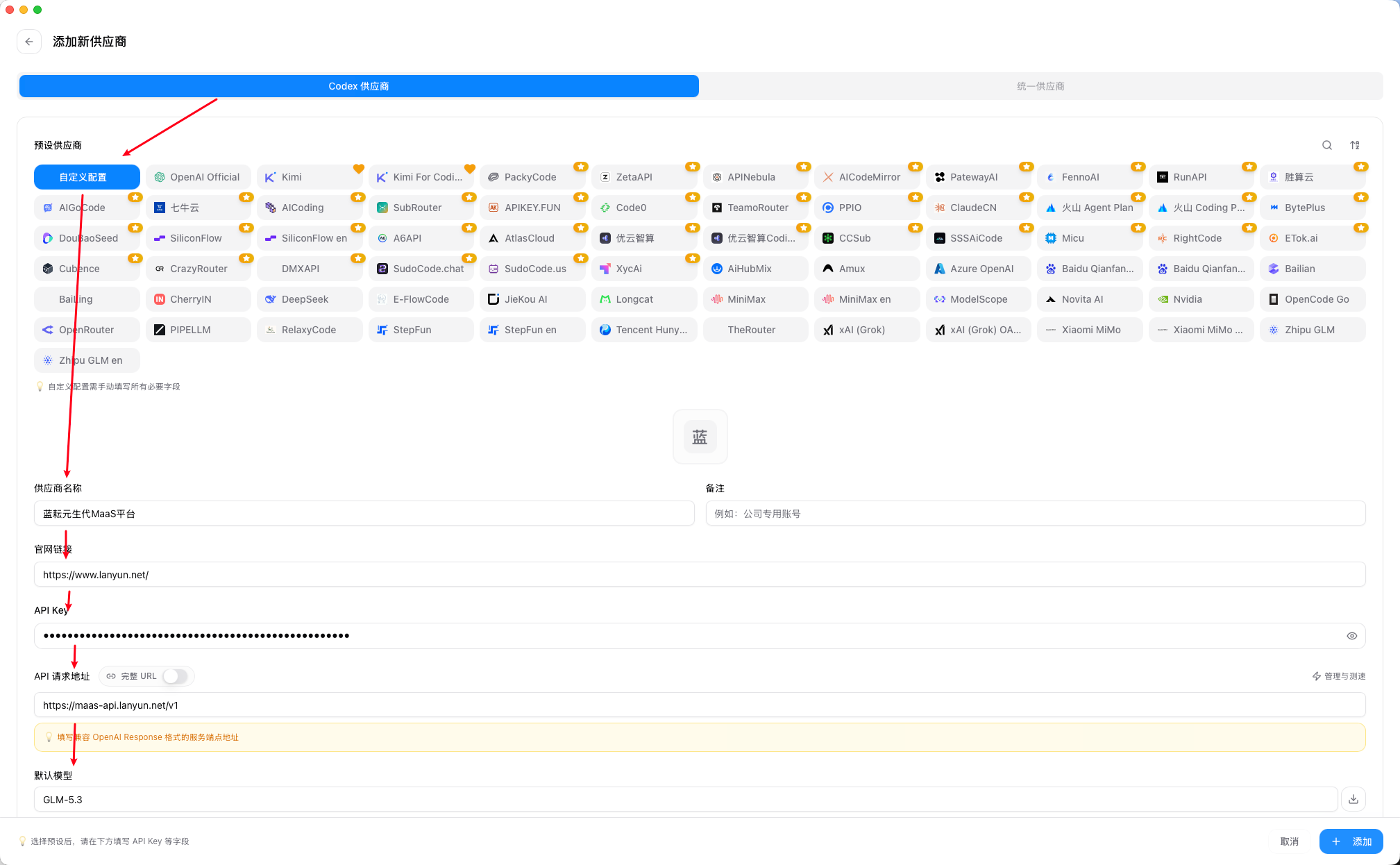Select the SubRouter preset

(421, 208)
